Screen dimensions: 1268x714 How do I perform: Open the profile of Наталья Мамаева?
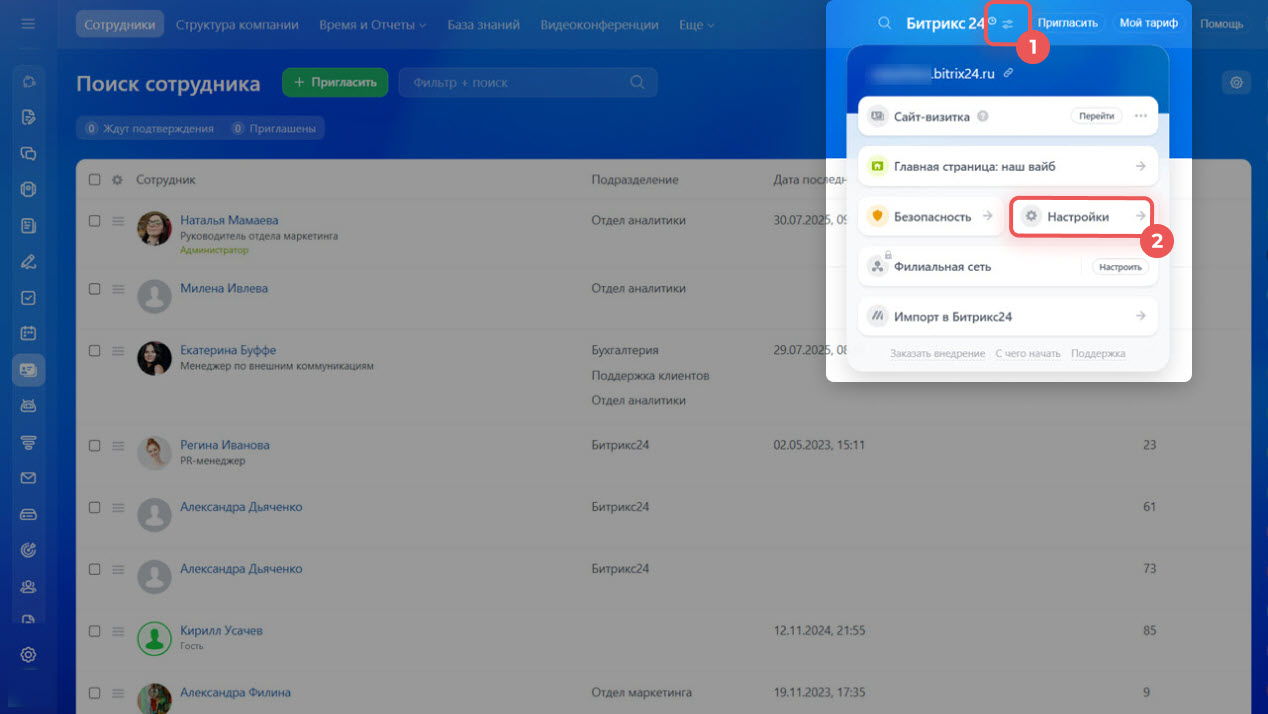(x=229, y=220)
